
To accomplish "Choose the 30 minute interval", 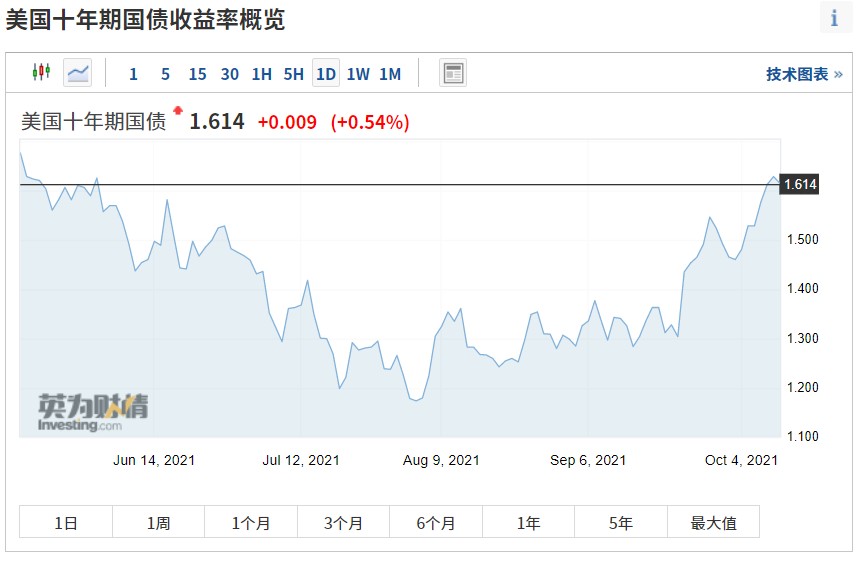I will pyautogui.click(x=230, y=74).
